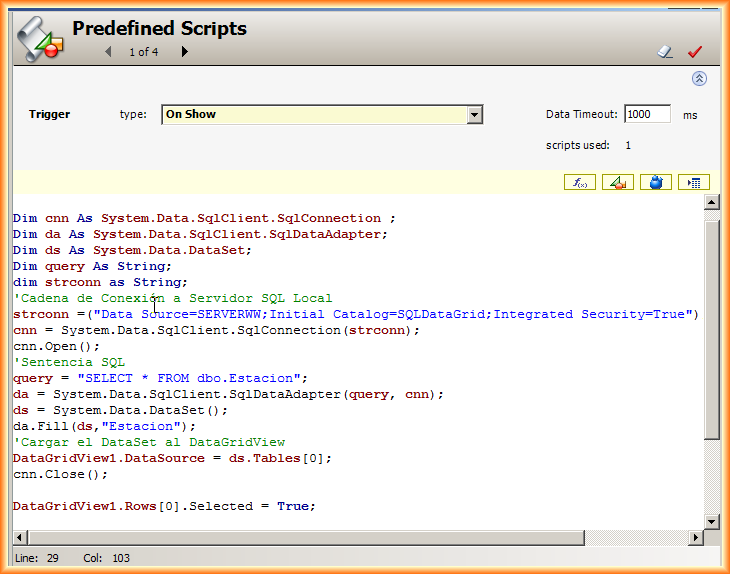Advance to the next script page
Viewport: 730px width, 574px height.
coord(184,52)
